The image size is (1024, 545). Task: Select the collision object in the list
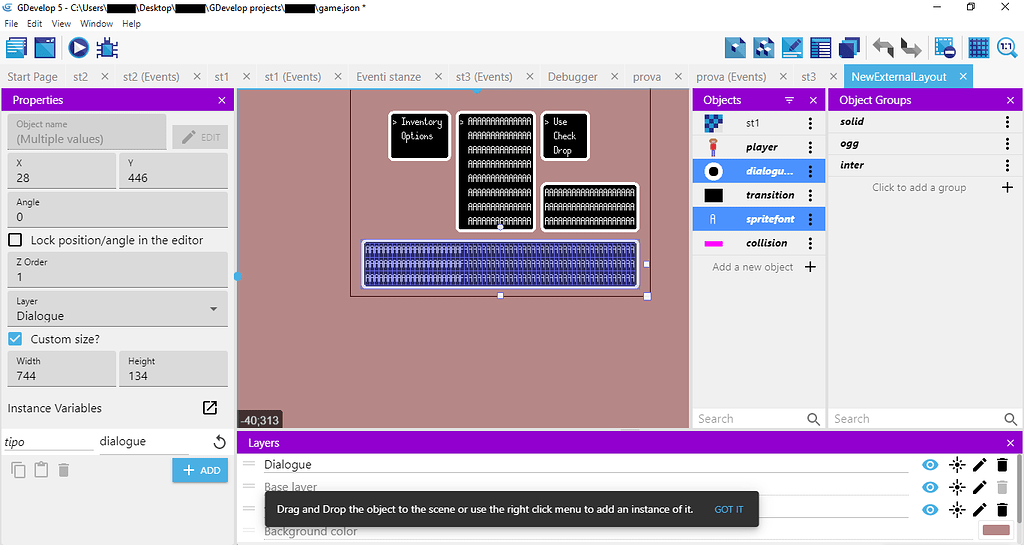point(759,243)
